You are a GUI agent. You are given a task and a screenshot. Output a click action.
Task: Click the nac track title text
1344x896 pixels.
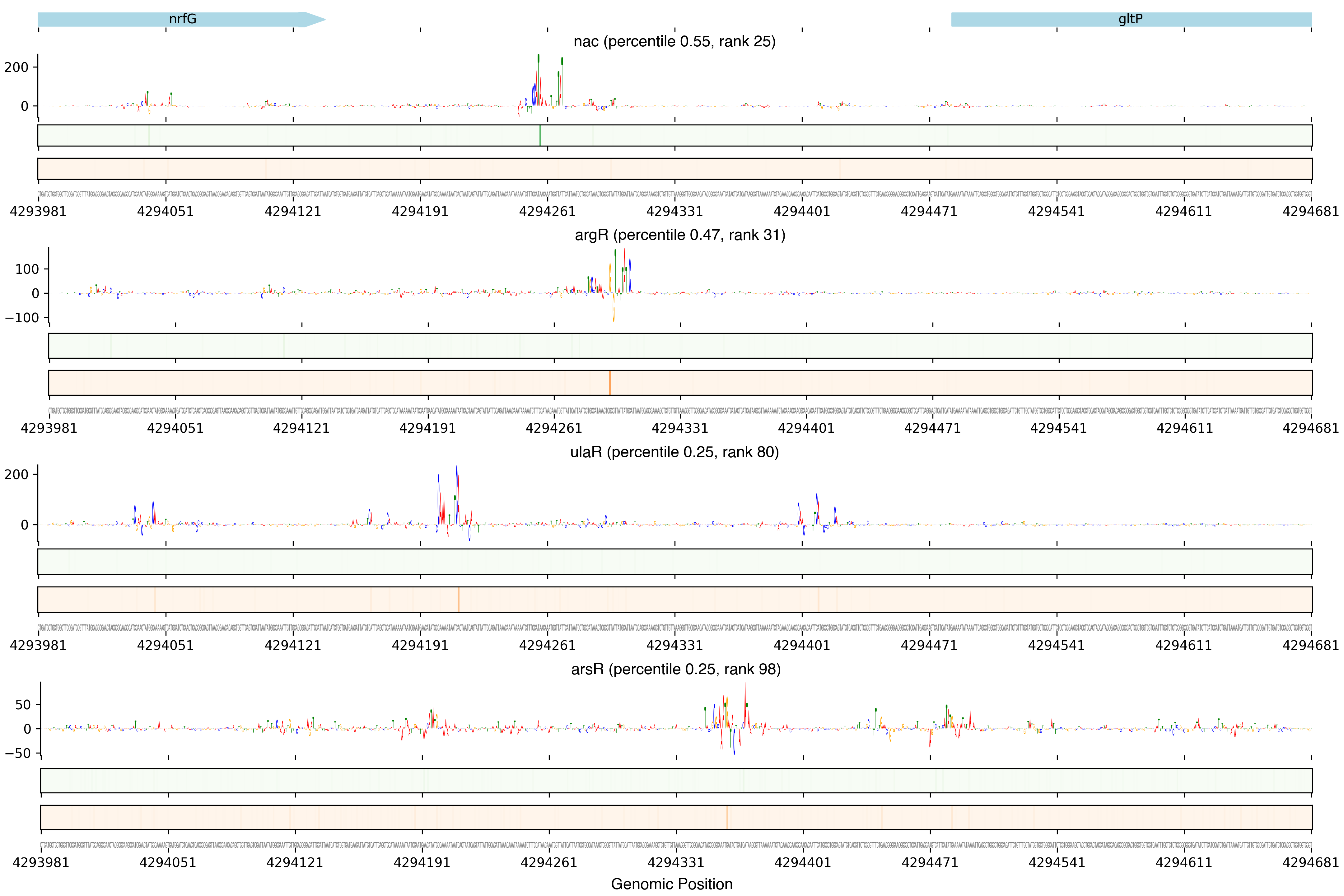tap(674, 42)
